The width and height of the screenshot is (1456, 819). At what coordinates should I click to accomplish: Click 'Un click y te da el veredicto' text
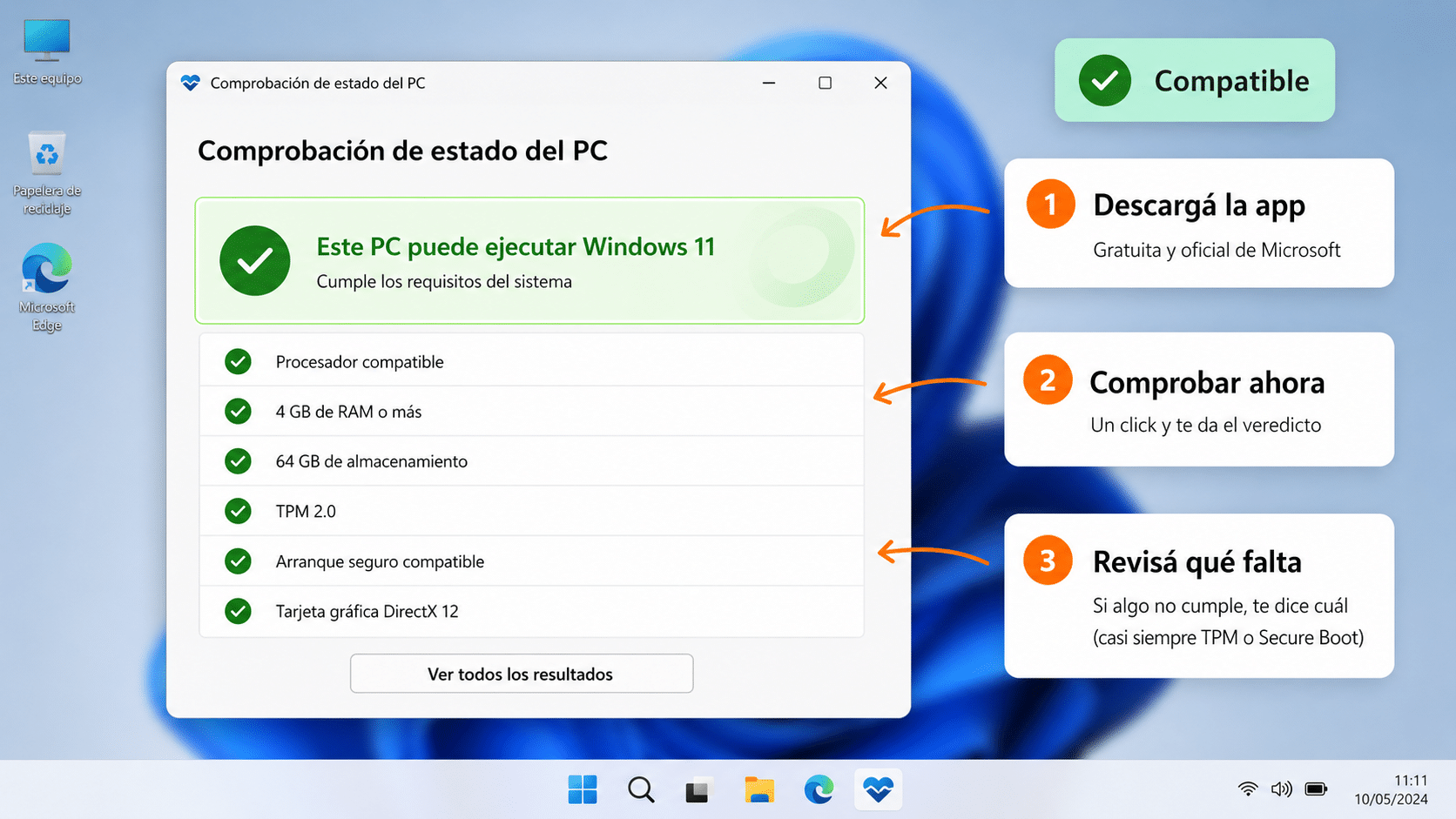click(1206, 425)
